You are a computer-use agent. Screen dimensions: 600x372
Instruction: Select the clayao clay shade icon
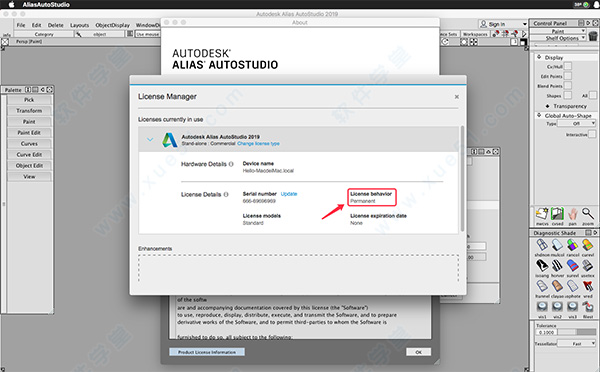pyautogui.click(x=557, y=286)
